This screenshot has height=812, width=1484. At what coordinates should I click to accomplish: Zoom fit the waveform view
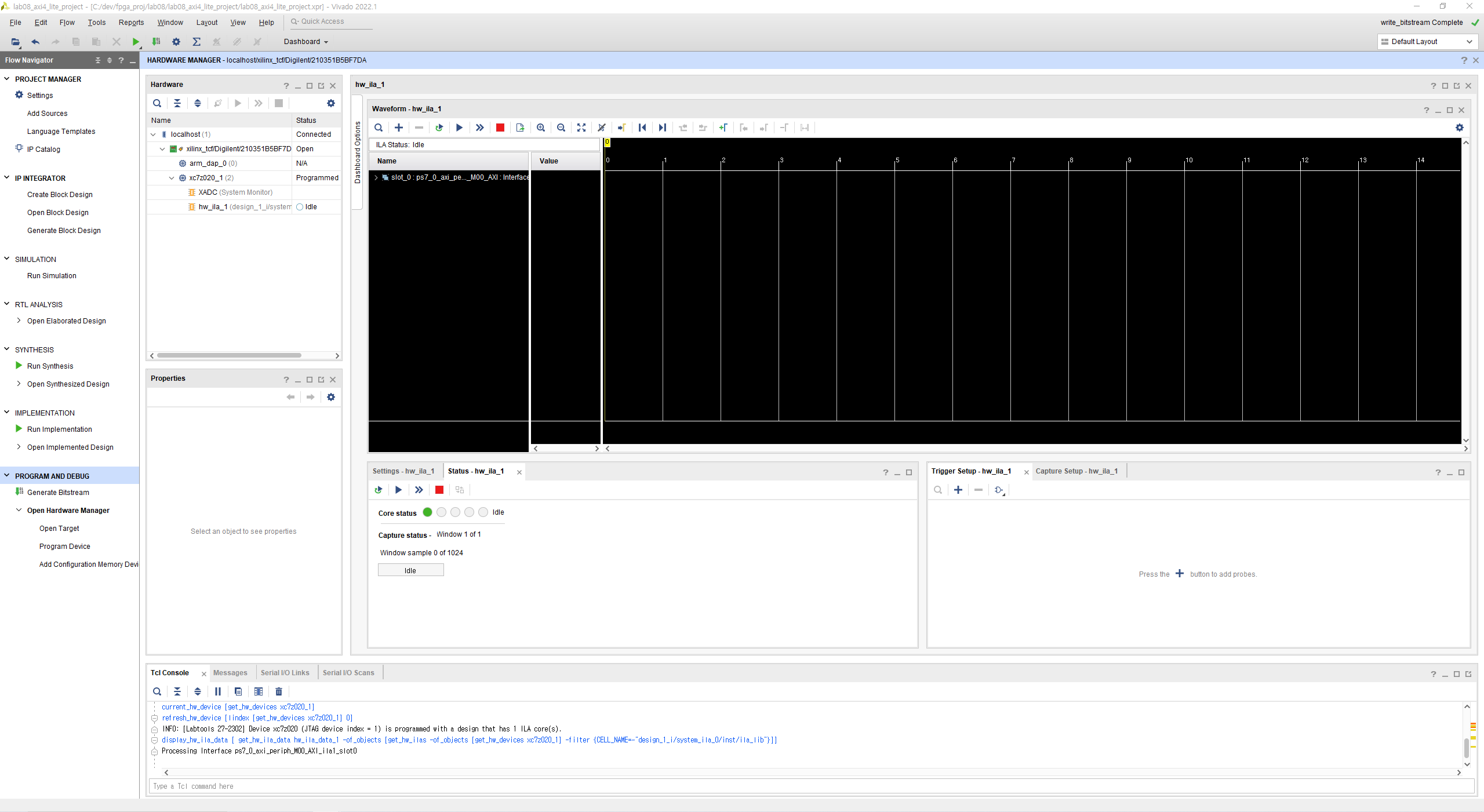[x=581, y=128]
